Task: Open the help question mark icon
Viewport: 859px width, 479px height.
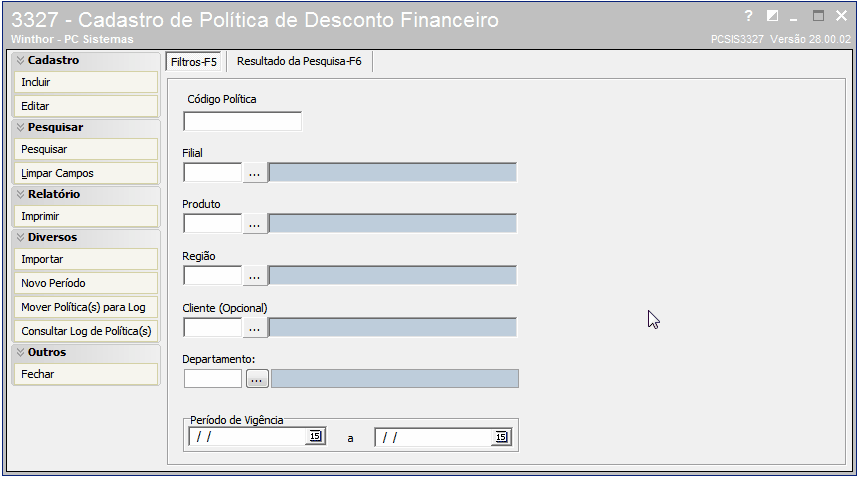Action: pos(749,16)
